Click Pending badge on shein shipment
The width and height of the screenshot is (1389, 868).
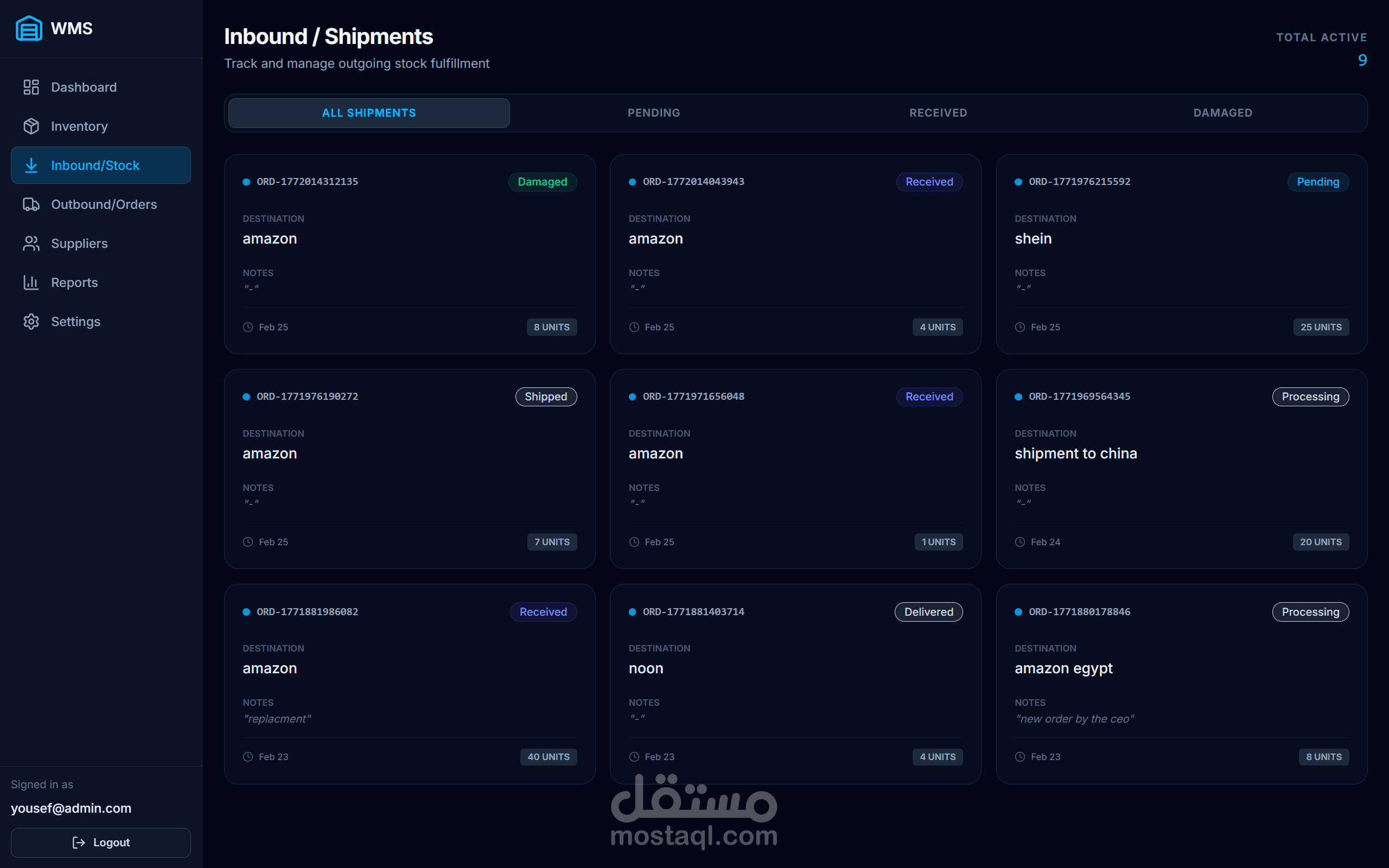coord(1317,182)
